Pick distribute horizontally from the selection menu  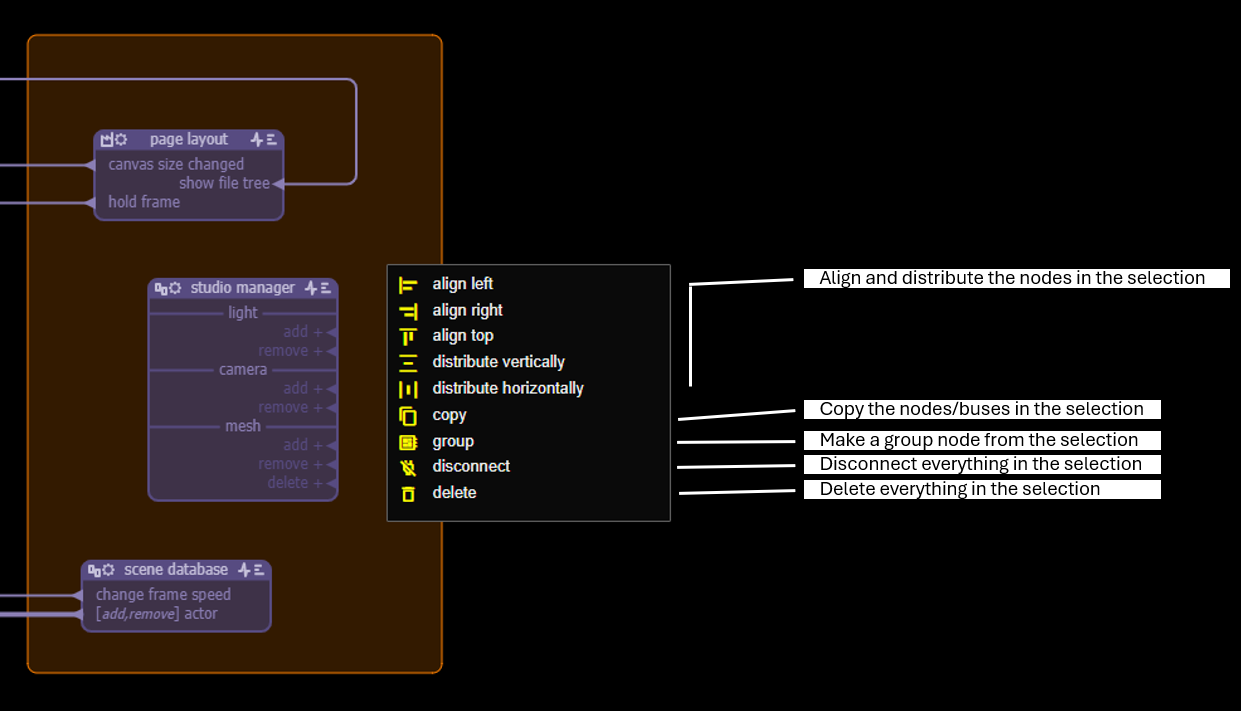pos(507,388)
